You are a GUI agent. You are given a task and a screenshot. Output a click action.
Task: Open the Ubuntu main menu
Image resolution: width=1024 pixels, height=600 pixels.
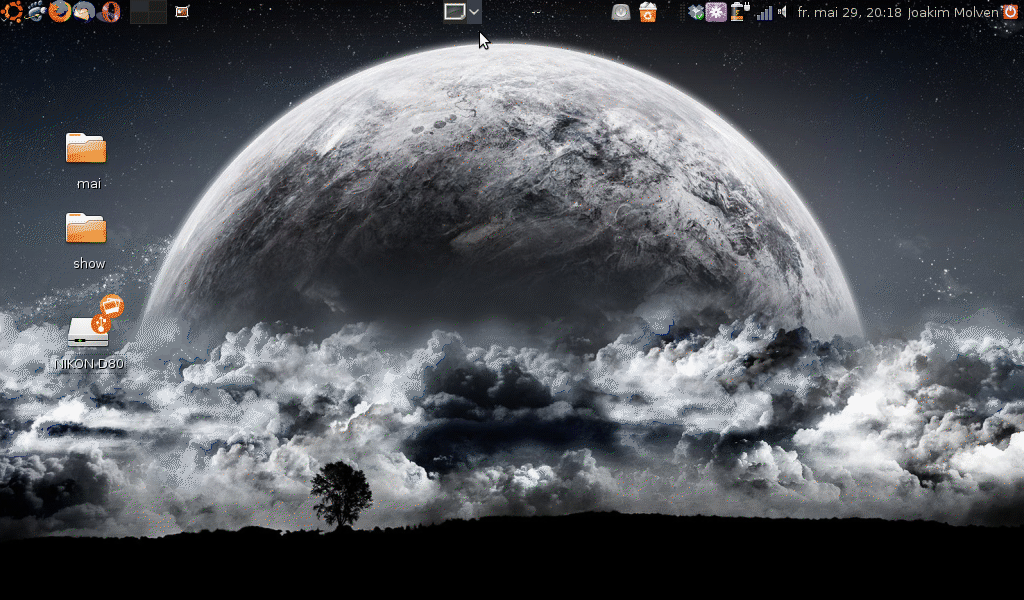pos(13,12)
